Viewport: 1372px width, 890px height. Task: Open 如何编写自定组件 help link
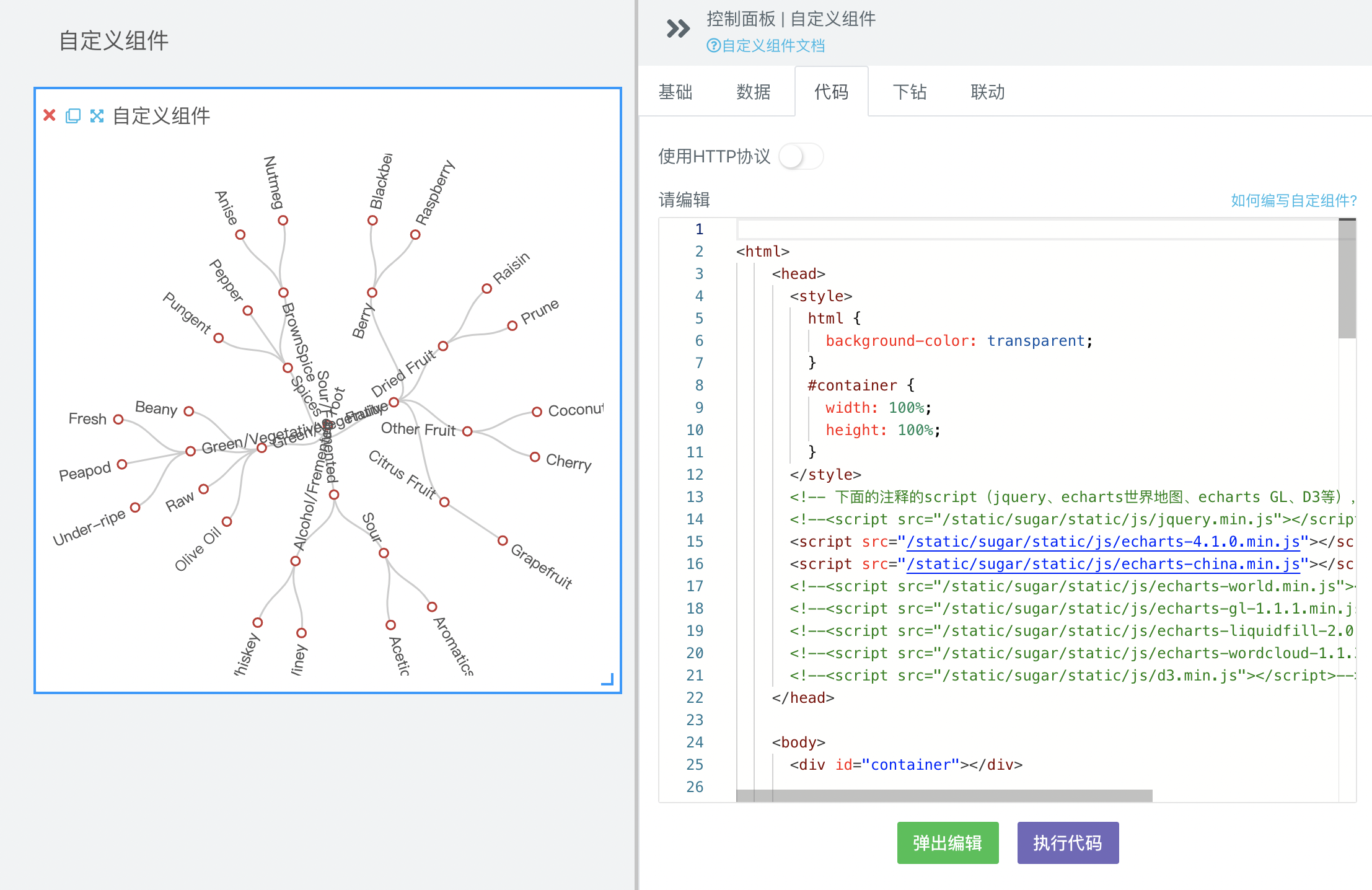pos(1293,200)
